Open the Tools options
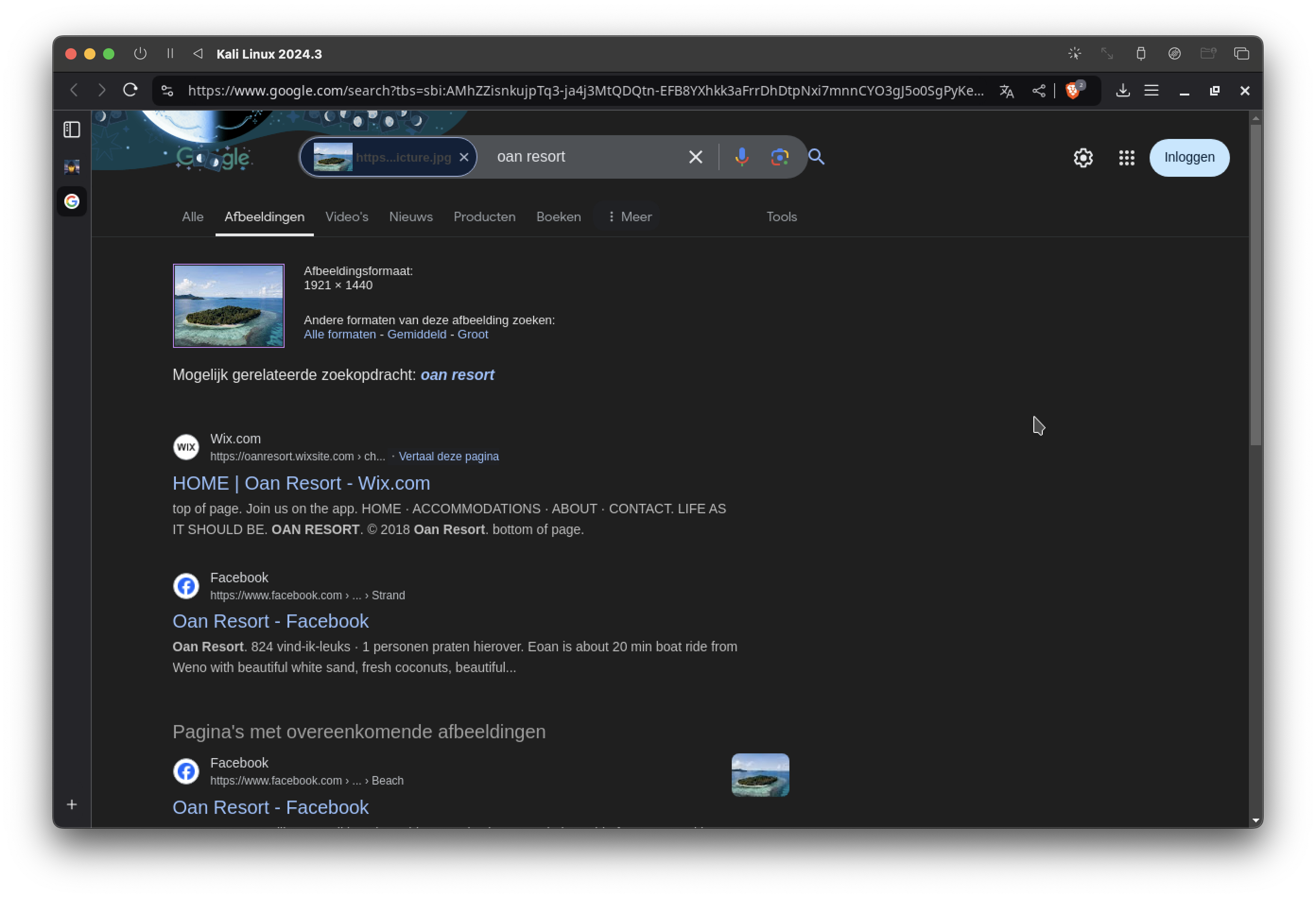 click(781, 217)
